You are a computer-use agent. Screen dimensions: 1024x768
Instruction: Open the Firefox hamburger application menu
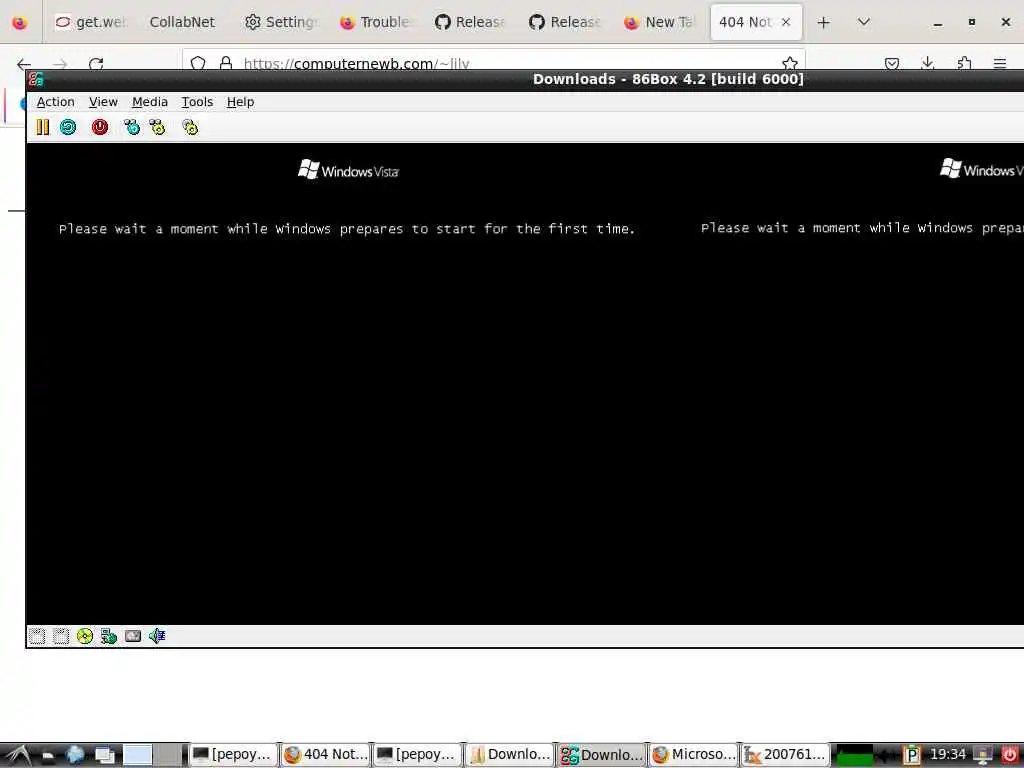1000,63
